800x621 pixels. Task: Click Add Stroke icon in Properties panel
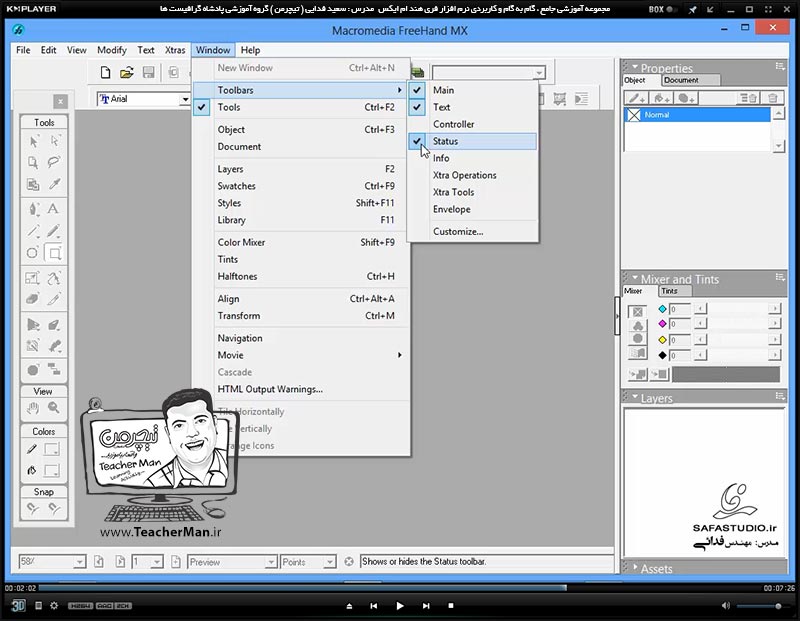(x=637, y=98)
